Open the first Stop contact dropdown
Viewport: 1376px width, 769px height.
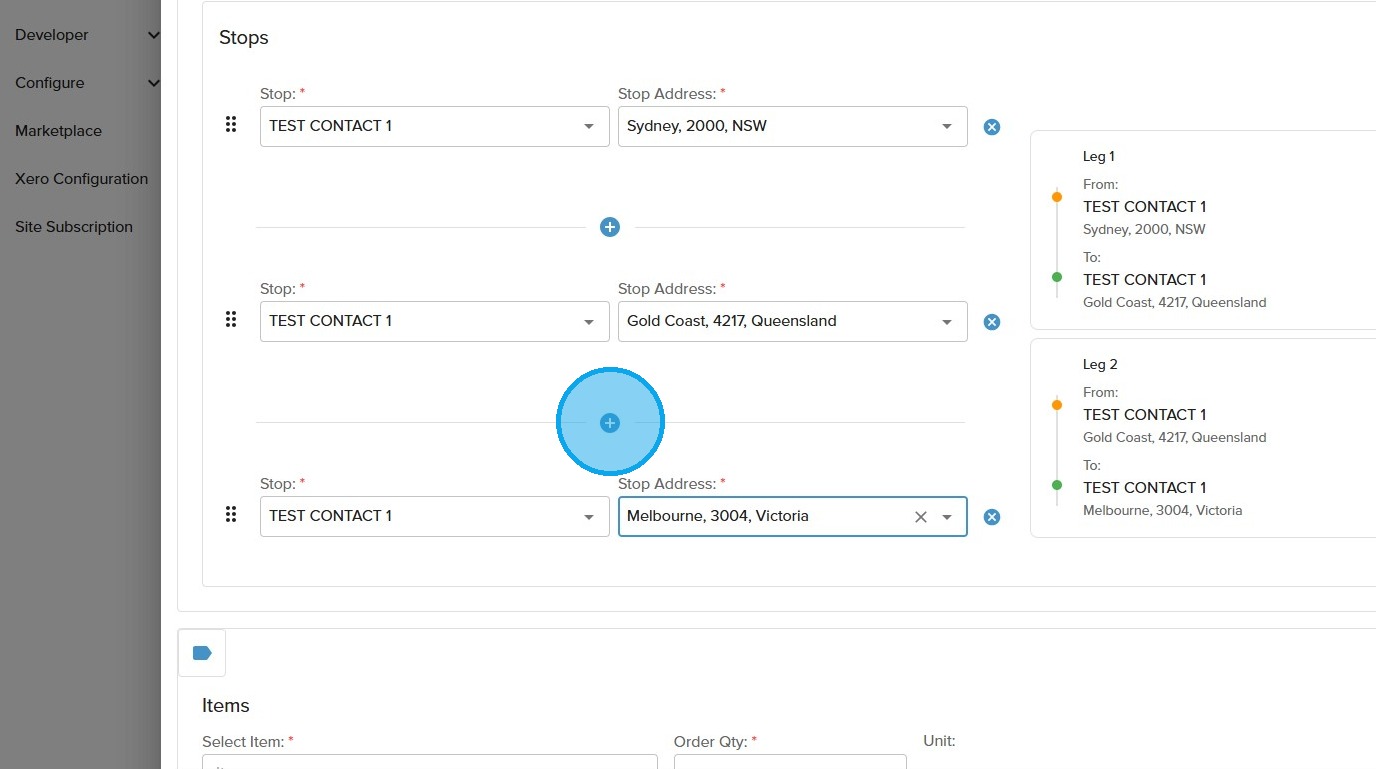(x=589, y=127)
